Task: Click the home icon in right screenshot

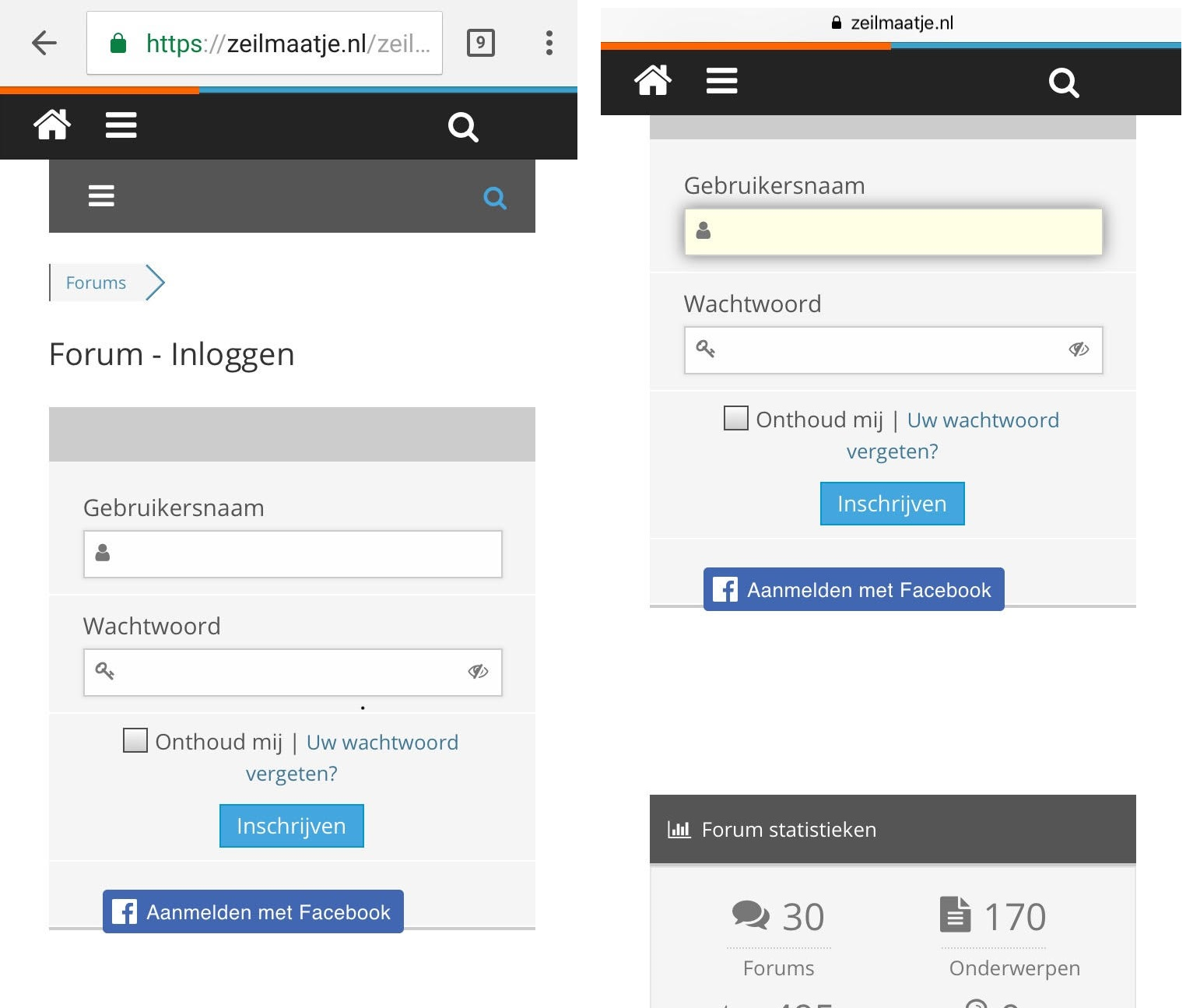Action: tap(653, 79)
